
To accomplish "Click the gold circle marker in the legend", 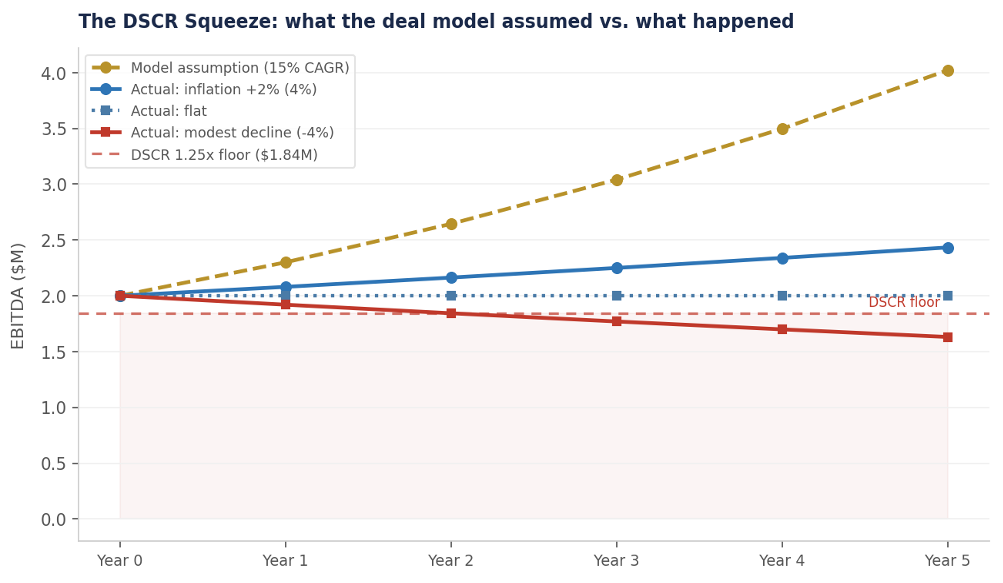I will (x=106, y=68).
